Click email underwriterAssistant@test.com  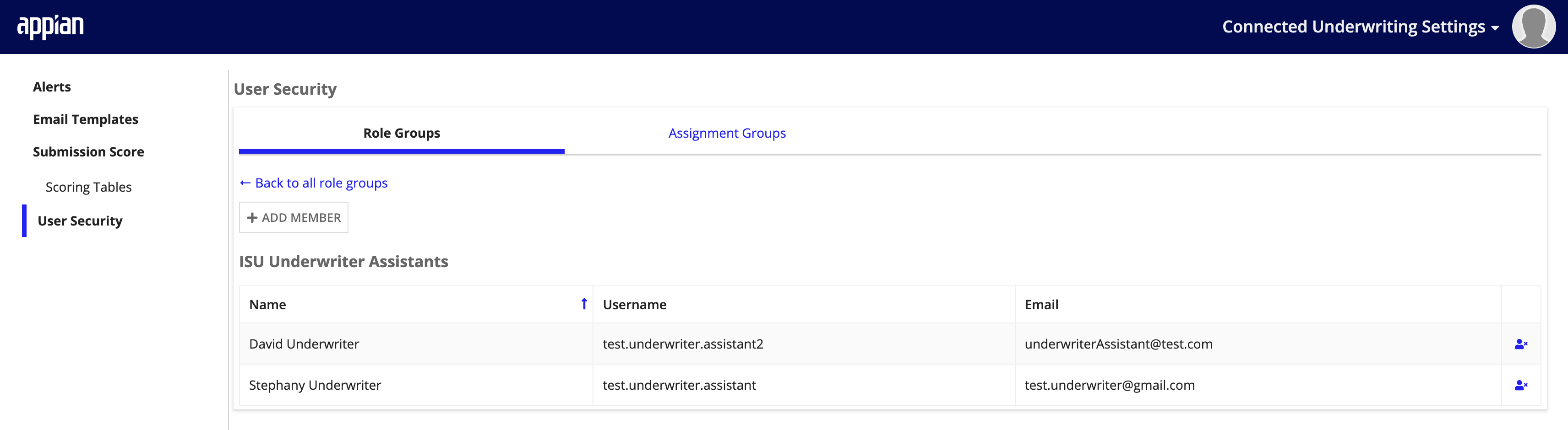pos(1118,344)
